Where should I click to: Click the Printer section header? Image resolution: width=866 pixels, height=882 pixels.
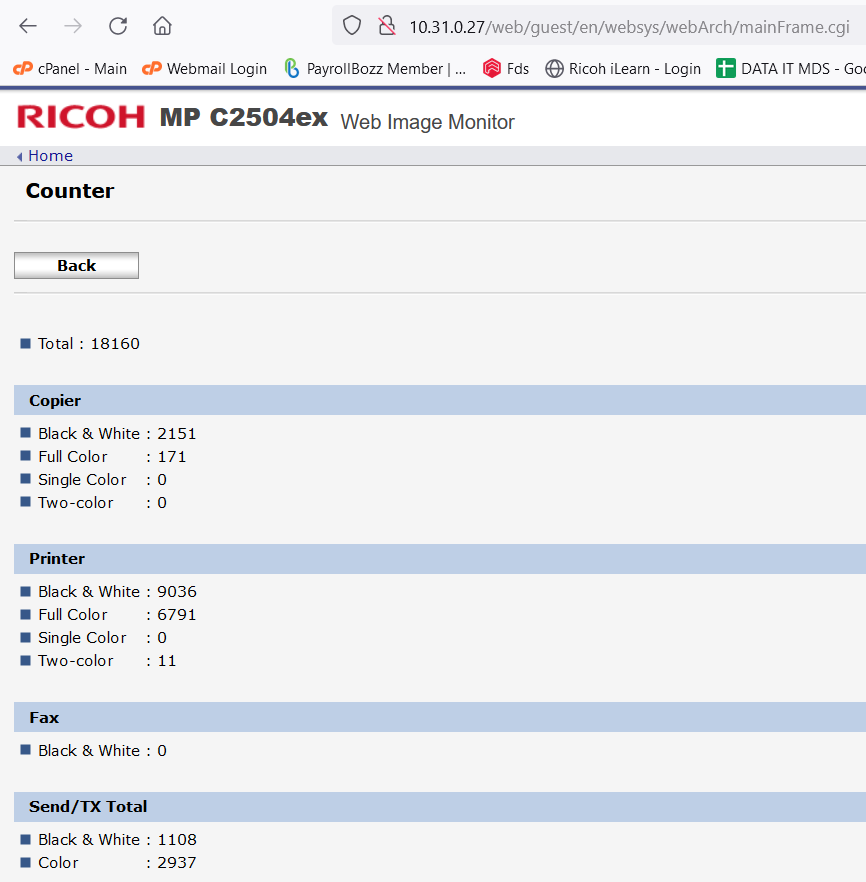[440, 559]
